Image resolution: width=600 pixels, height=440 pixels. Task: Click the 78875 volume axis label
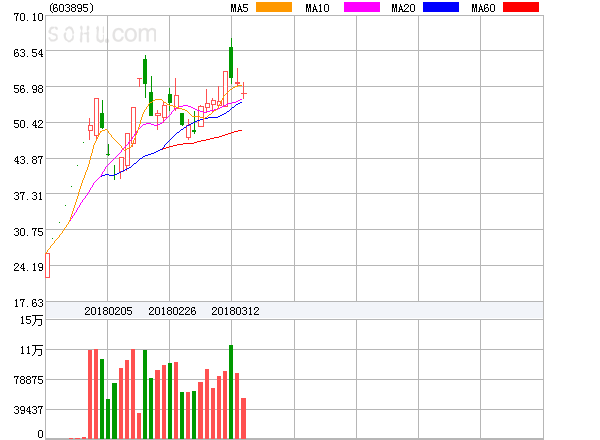28,380
